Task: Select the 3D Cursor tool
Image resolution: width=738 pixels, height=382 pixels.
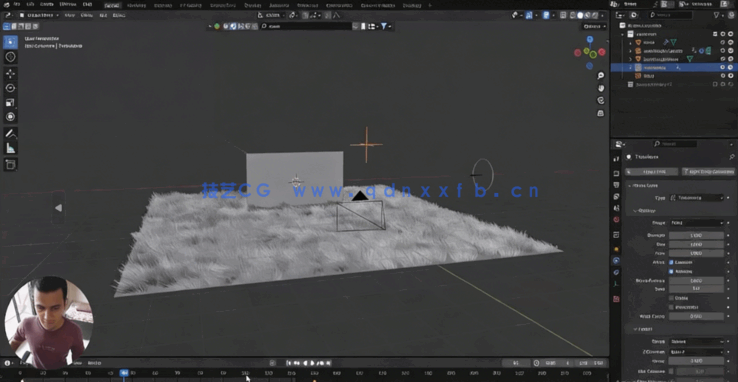Action: [10, 57]
